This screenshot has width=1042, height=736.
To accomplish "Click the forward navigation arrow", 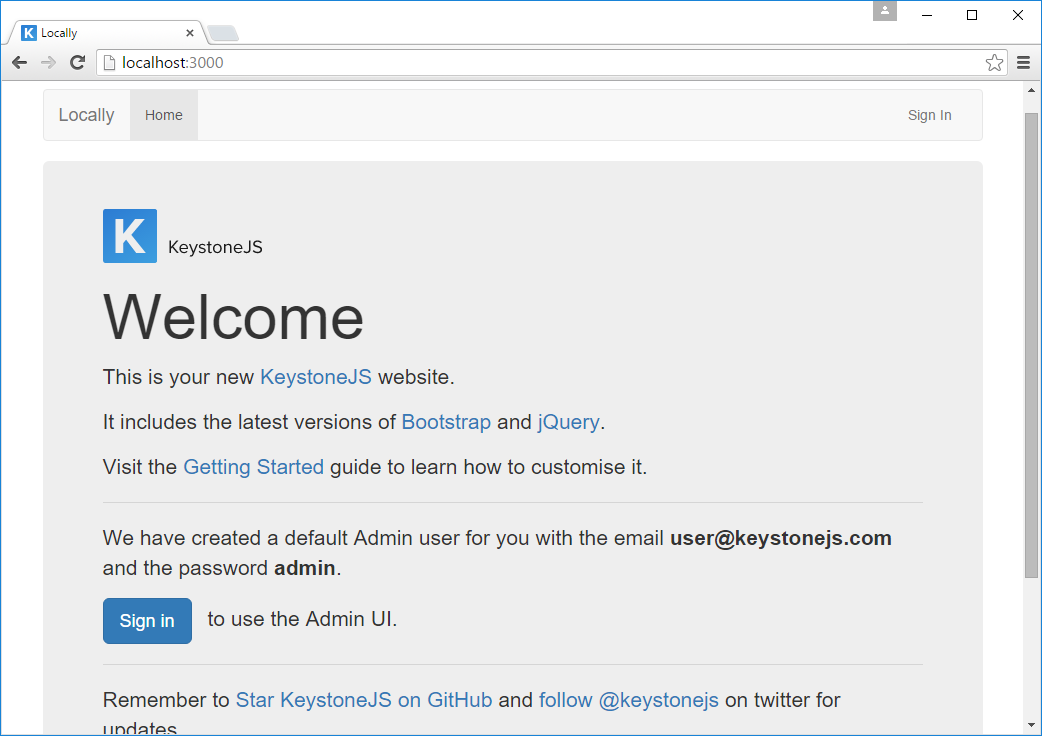I will 47,62.
